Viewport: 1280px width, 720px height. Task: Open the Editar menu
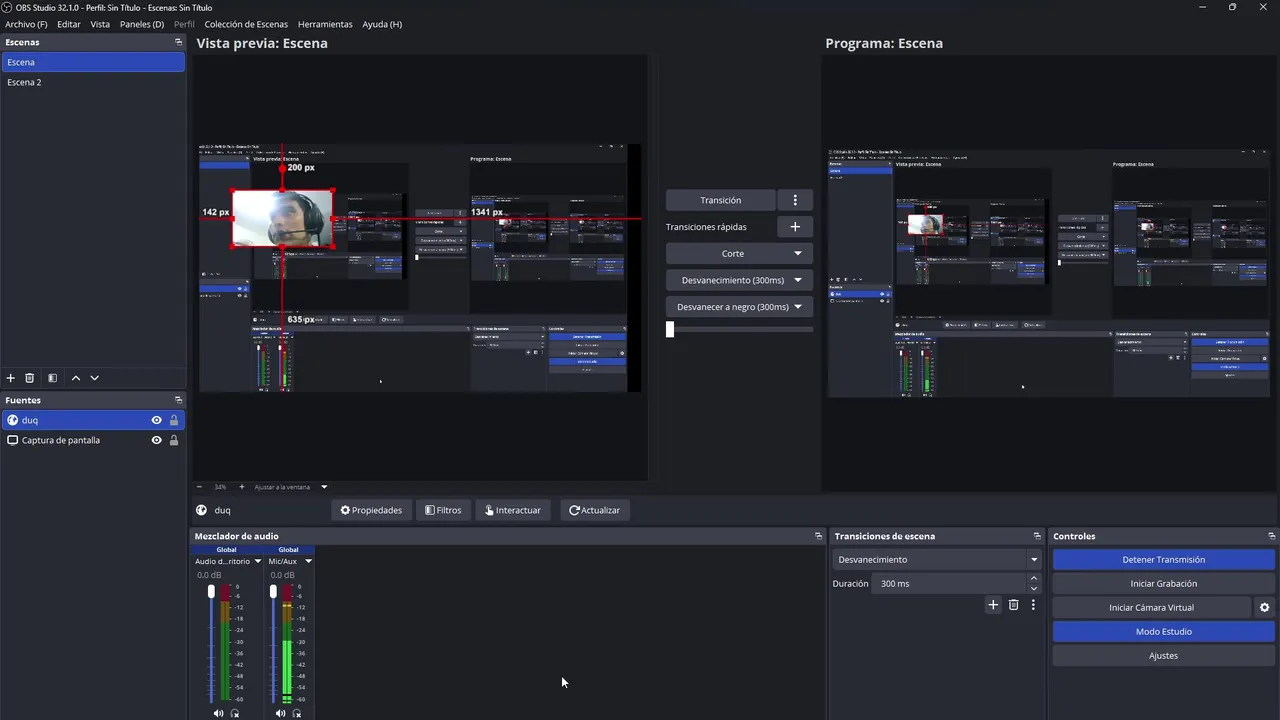(69, 24)
